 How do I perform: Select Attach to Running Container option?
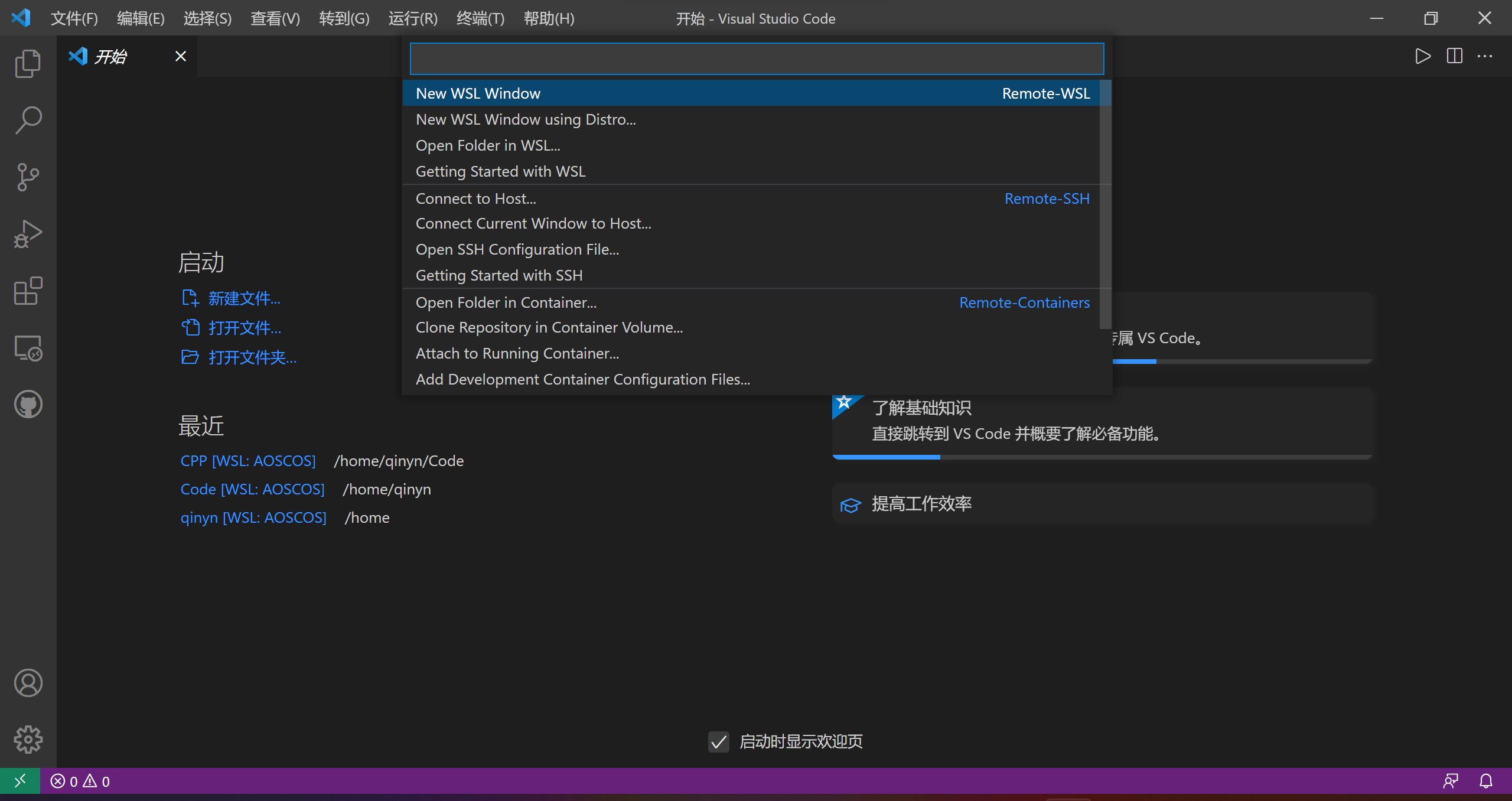tap(517, 353)
